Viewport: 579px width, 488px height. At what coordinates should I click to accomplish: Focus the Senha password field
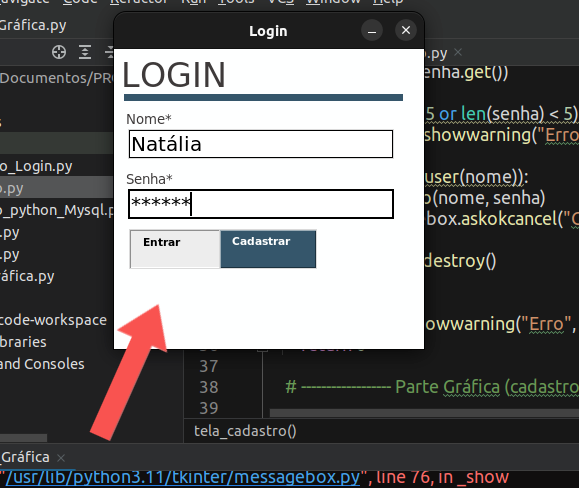[x=261, y=204]
